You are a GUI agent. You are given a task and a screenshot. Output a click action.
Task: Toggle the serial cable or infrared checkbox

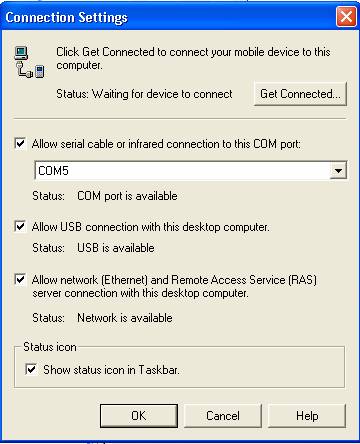point(20,144)
